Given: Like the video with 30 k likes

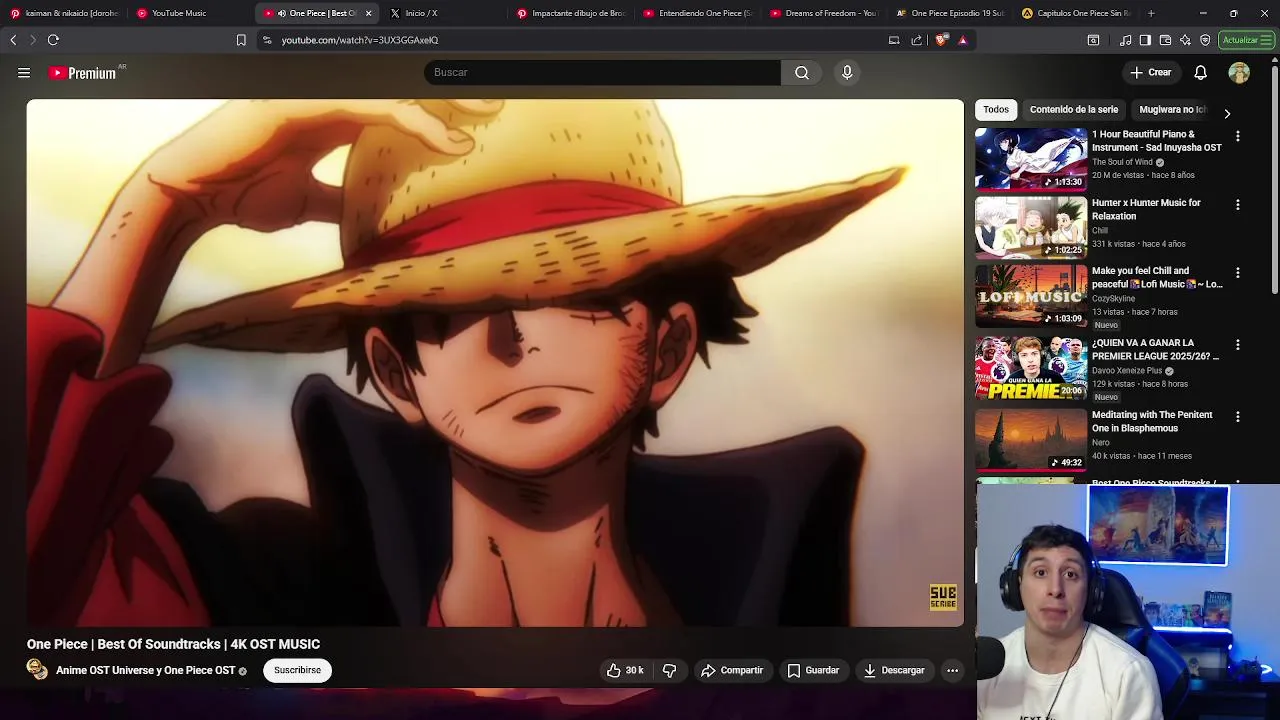Looking at the screenshot, I should 625,670.
